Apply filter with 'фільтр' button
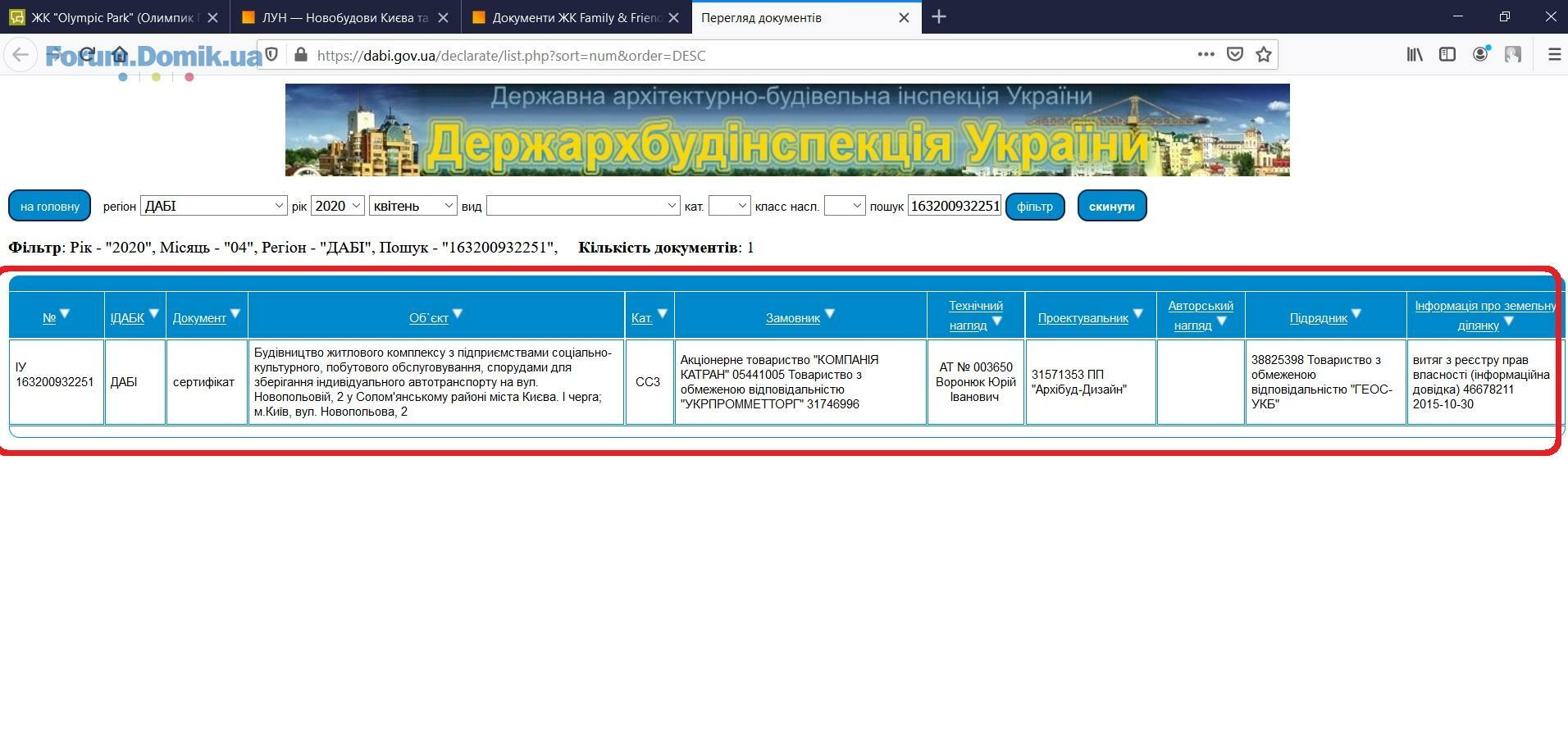Screen dimensions: 1568x756 point(1035,206)
